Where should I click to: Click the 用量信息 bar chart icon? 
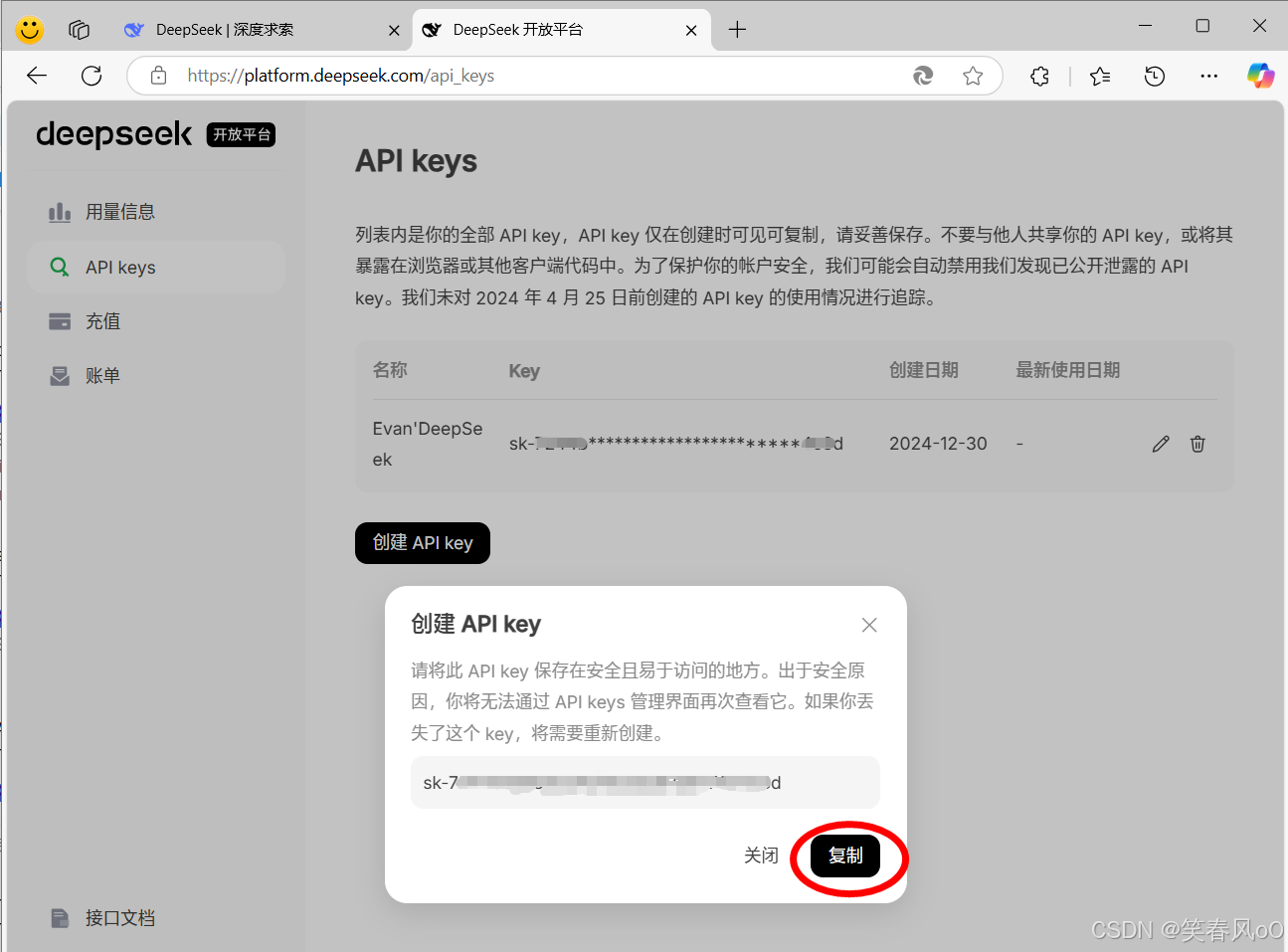click(x=60, y=212)
